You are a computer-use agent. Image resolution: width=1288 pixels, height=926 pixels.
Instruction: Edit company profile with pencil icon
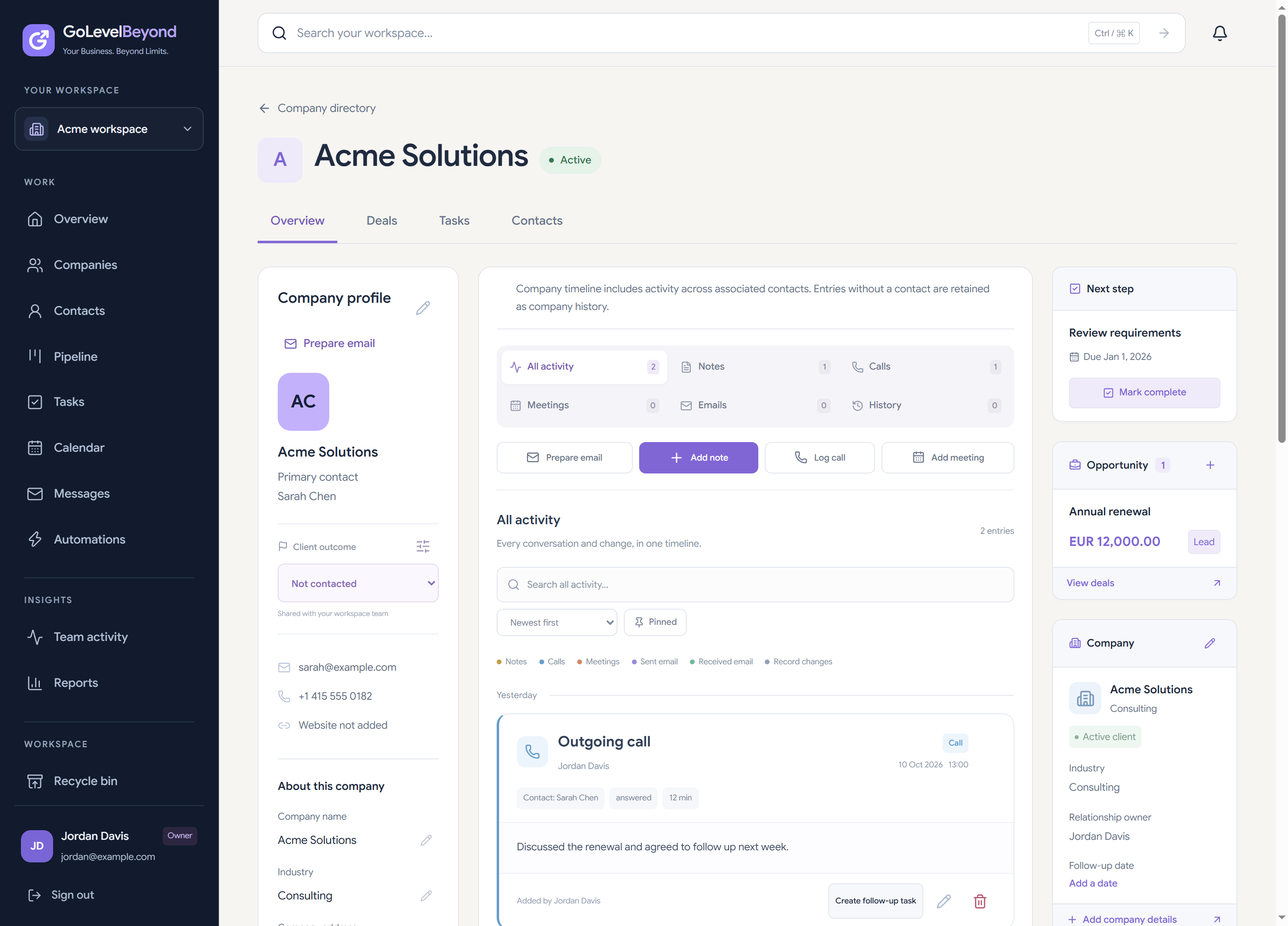423,307
